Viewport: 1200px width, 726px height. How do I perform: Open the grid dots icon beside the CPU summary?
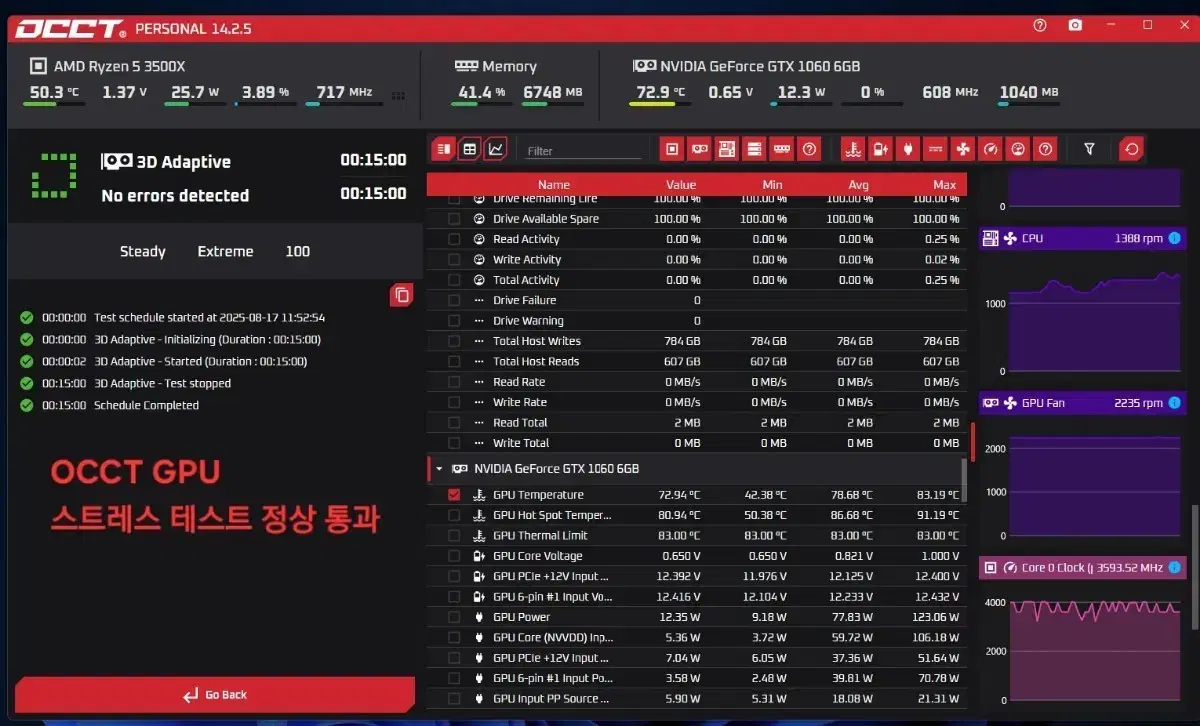click(x=398, y=96)
